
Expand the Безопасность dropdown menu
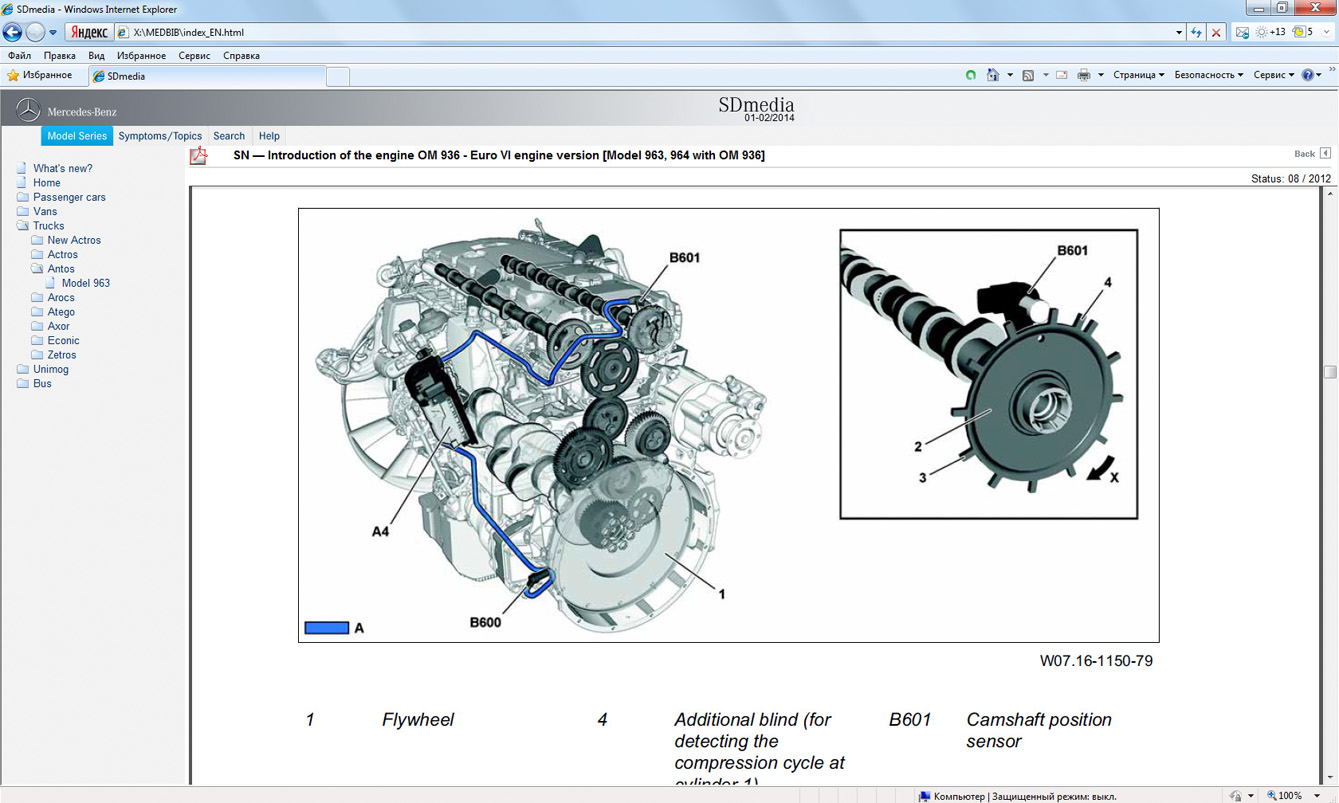(x=1208, y=75)
